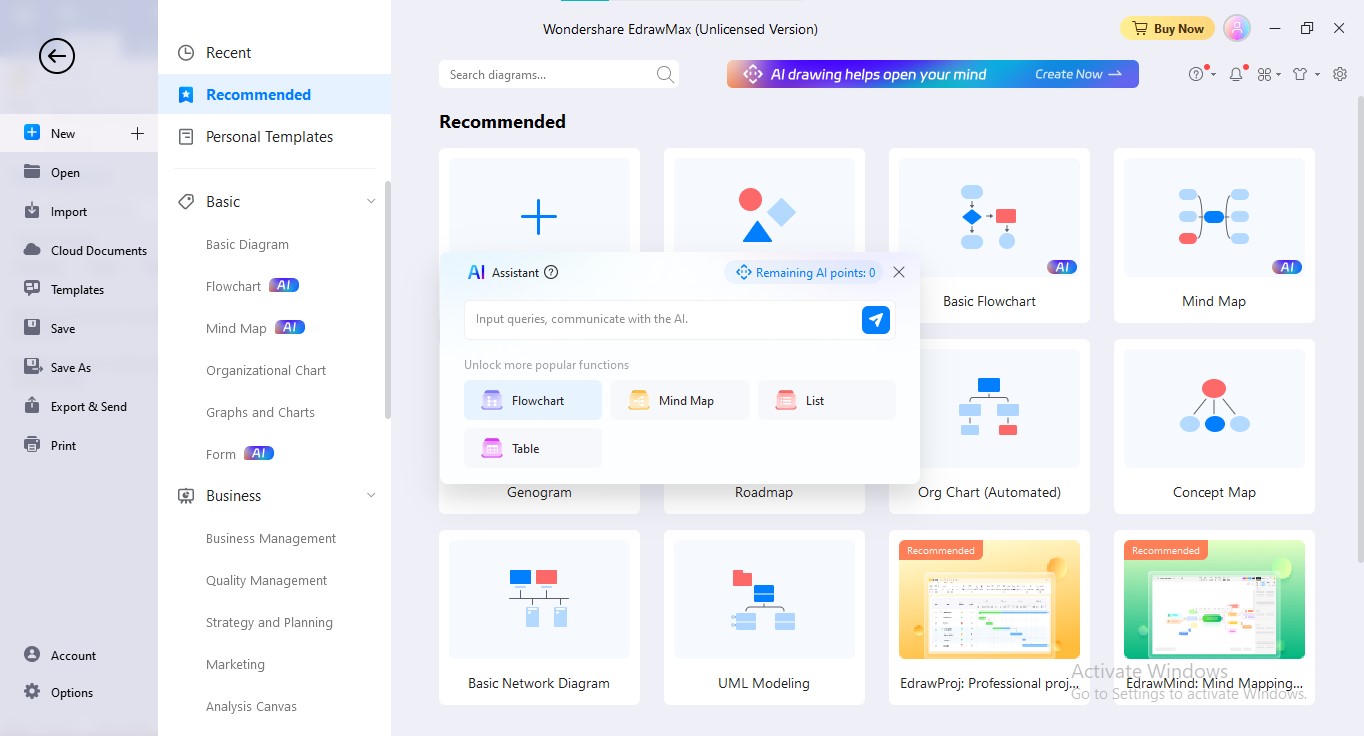
Task: Open Basic Network Diagram template
Action: coord(539,618)
